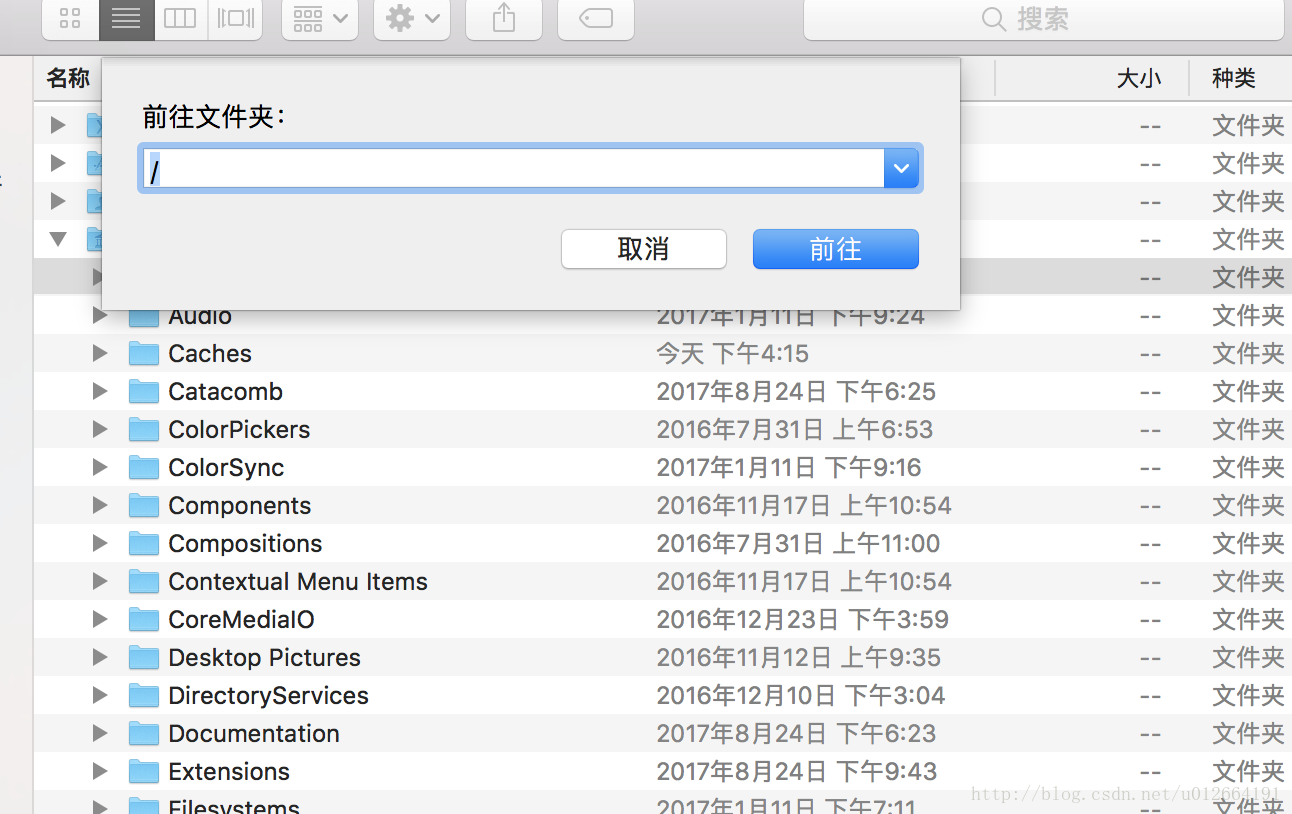The height and width of the screenshot is (814, 1292).
Task: Expand the Compositions folder
Action: (99, 543)
